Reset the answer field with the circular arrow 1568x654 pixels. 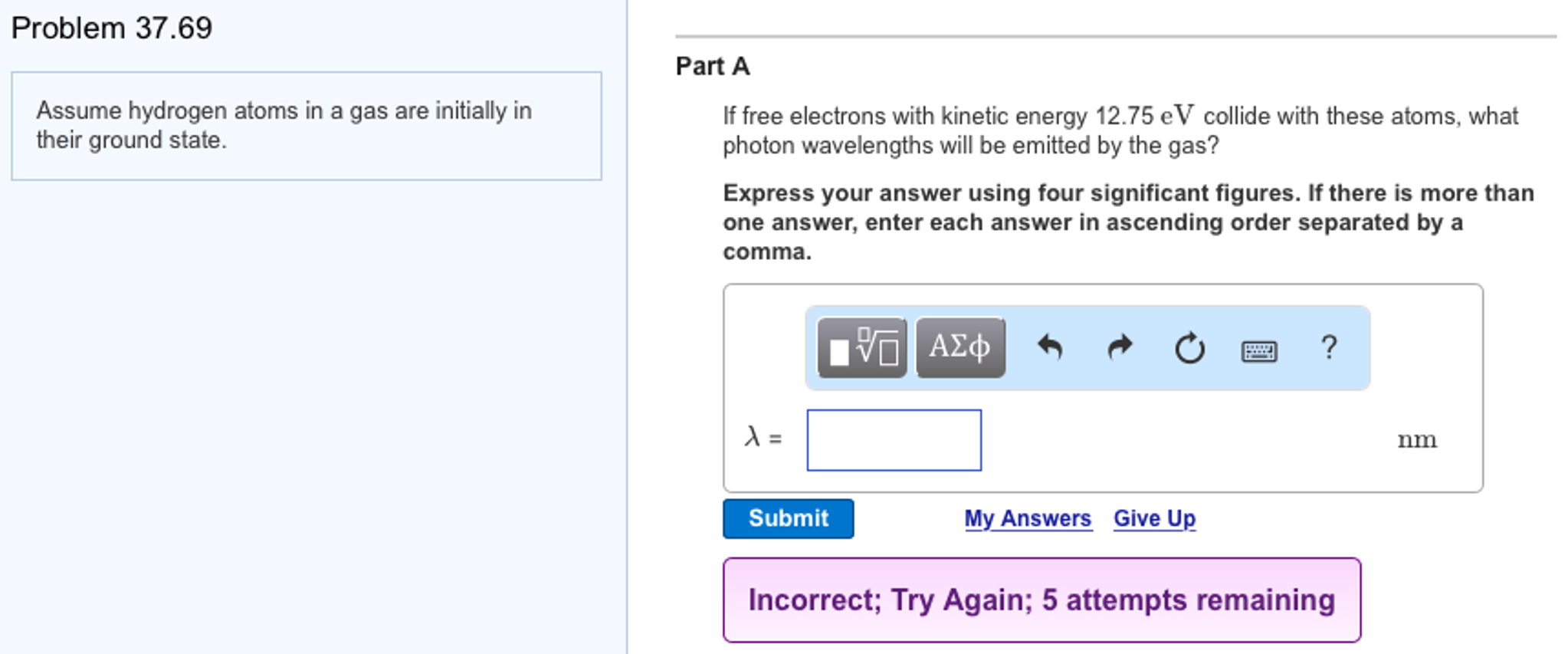(x=1189, y=347)
